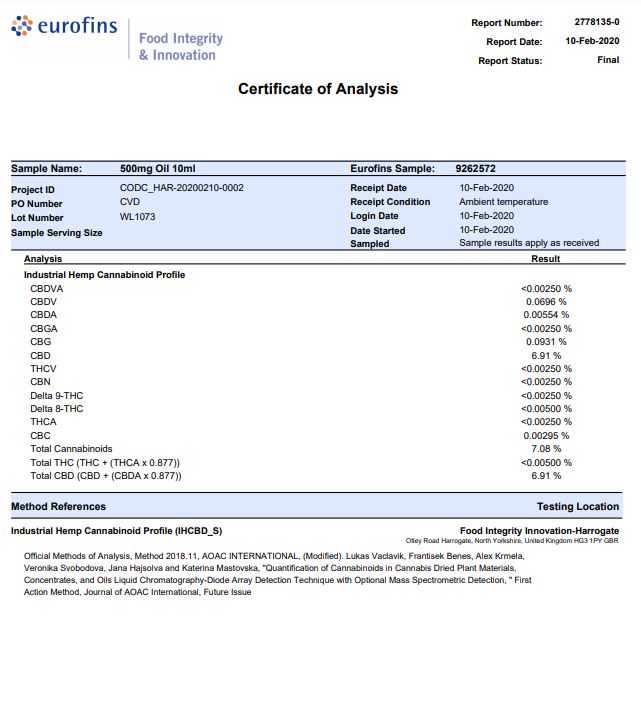641x722 pixels.
Task: Click the Report Status value Final
Action: [608, 60]
